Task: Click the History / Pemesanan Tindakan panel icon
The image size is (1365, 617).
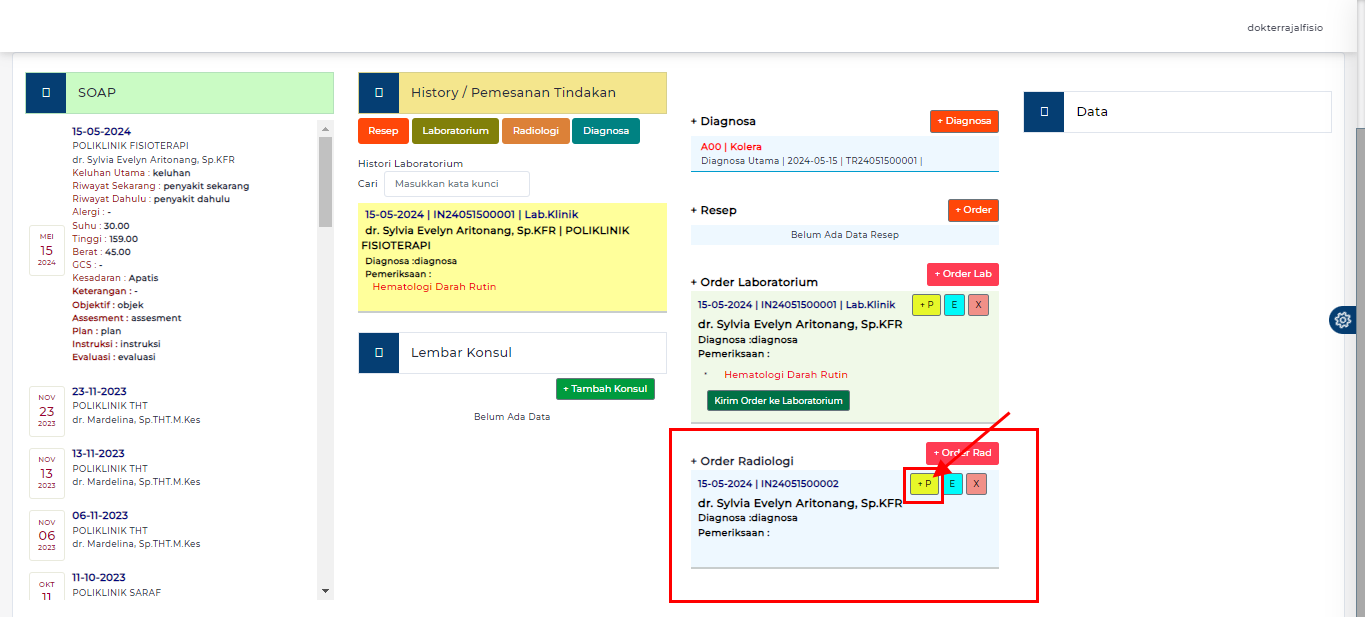Action: point(378,92)
